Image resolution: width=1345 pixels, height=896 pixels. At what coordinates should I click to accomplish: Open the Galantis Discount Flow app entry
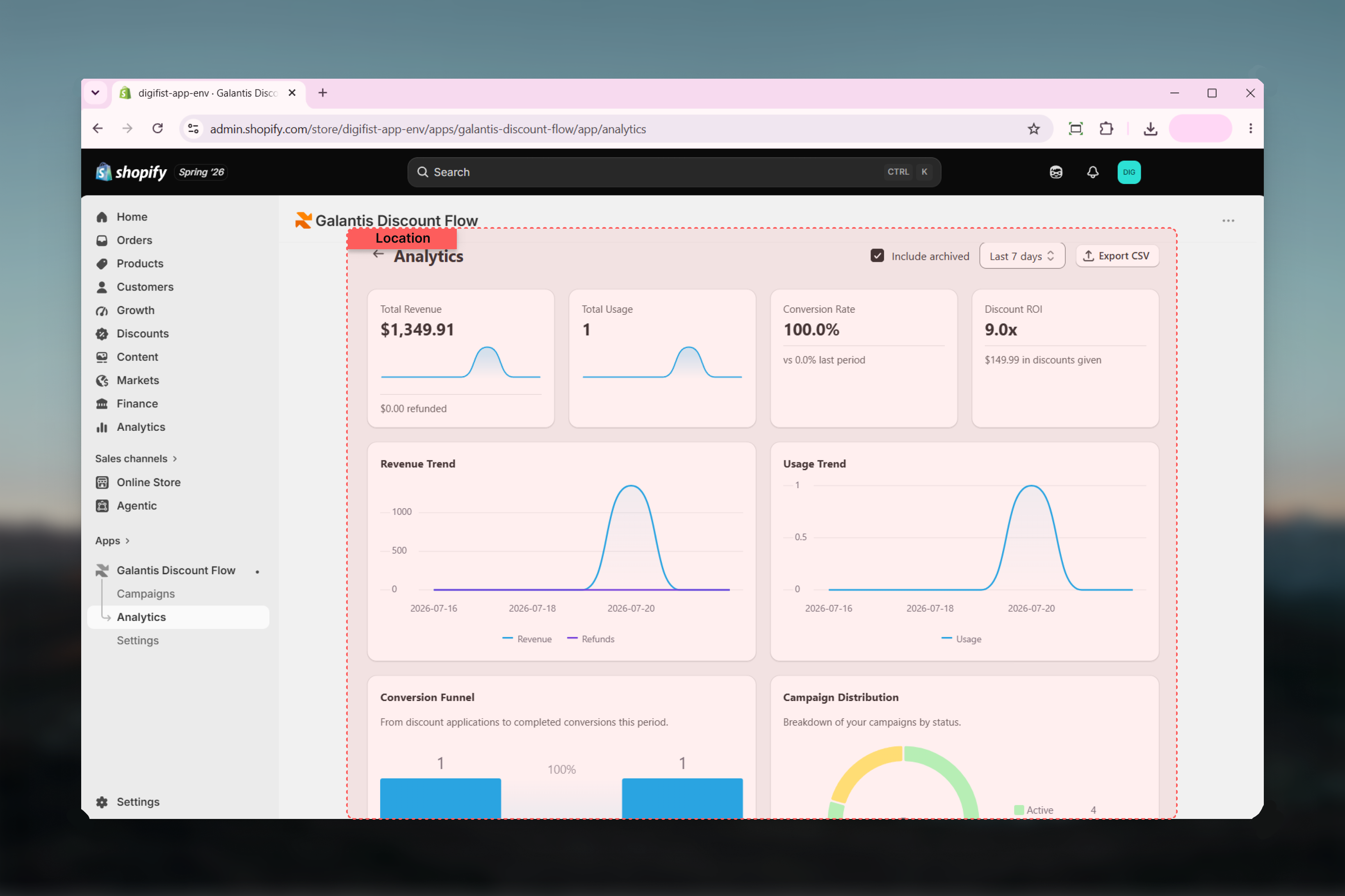click(176, 571)
